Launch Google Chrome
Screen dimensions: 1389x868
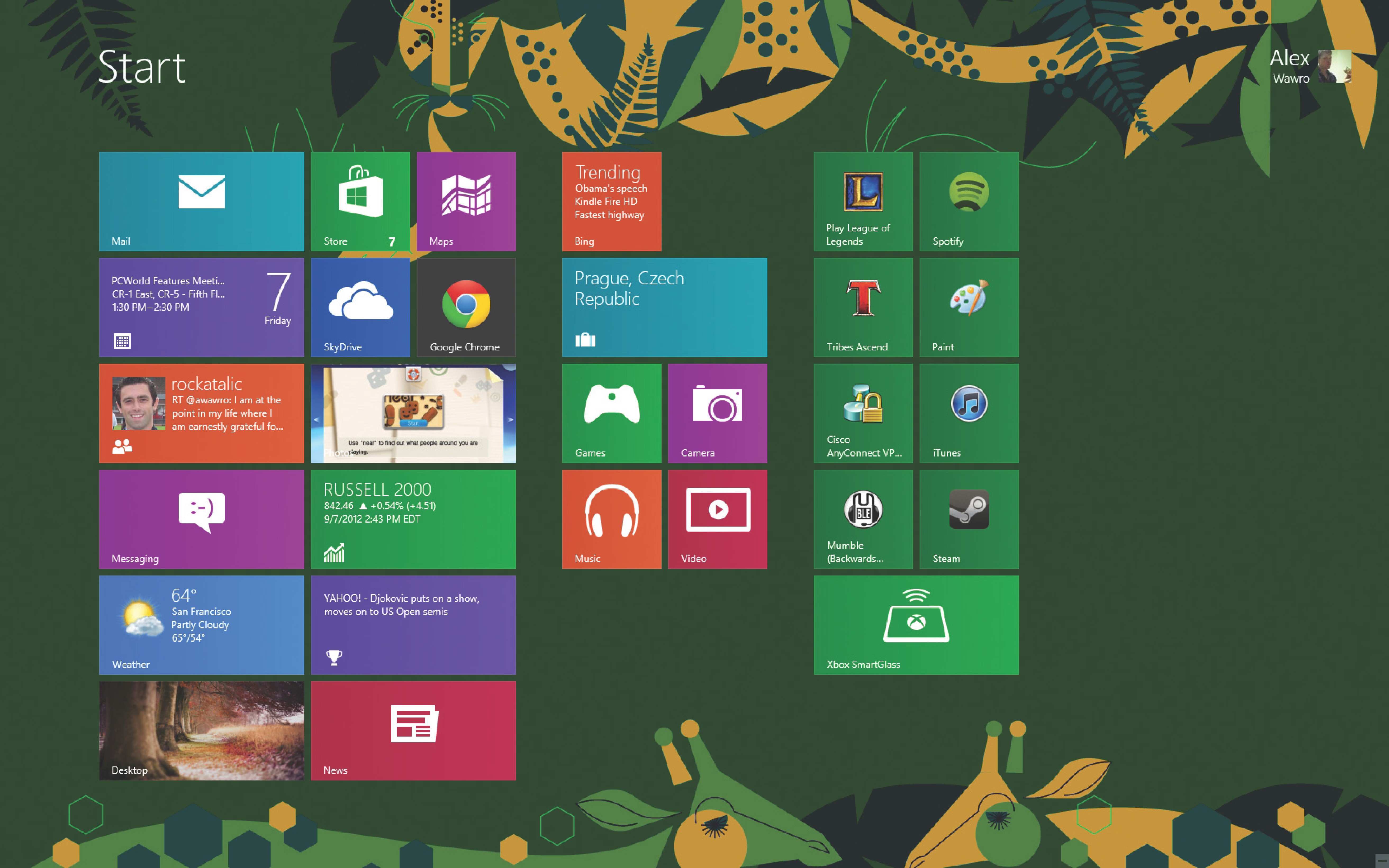(x=466, y=307)
